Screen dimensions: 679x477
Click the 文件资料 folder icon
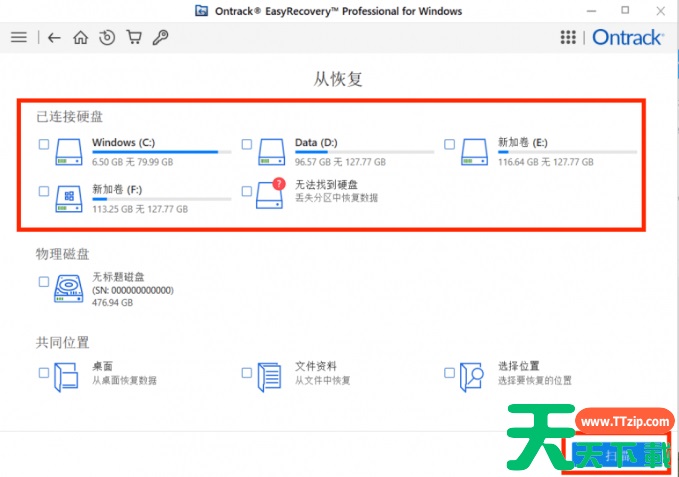(x=270, y=374)
